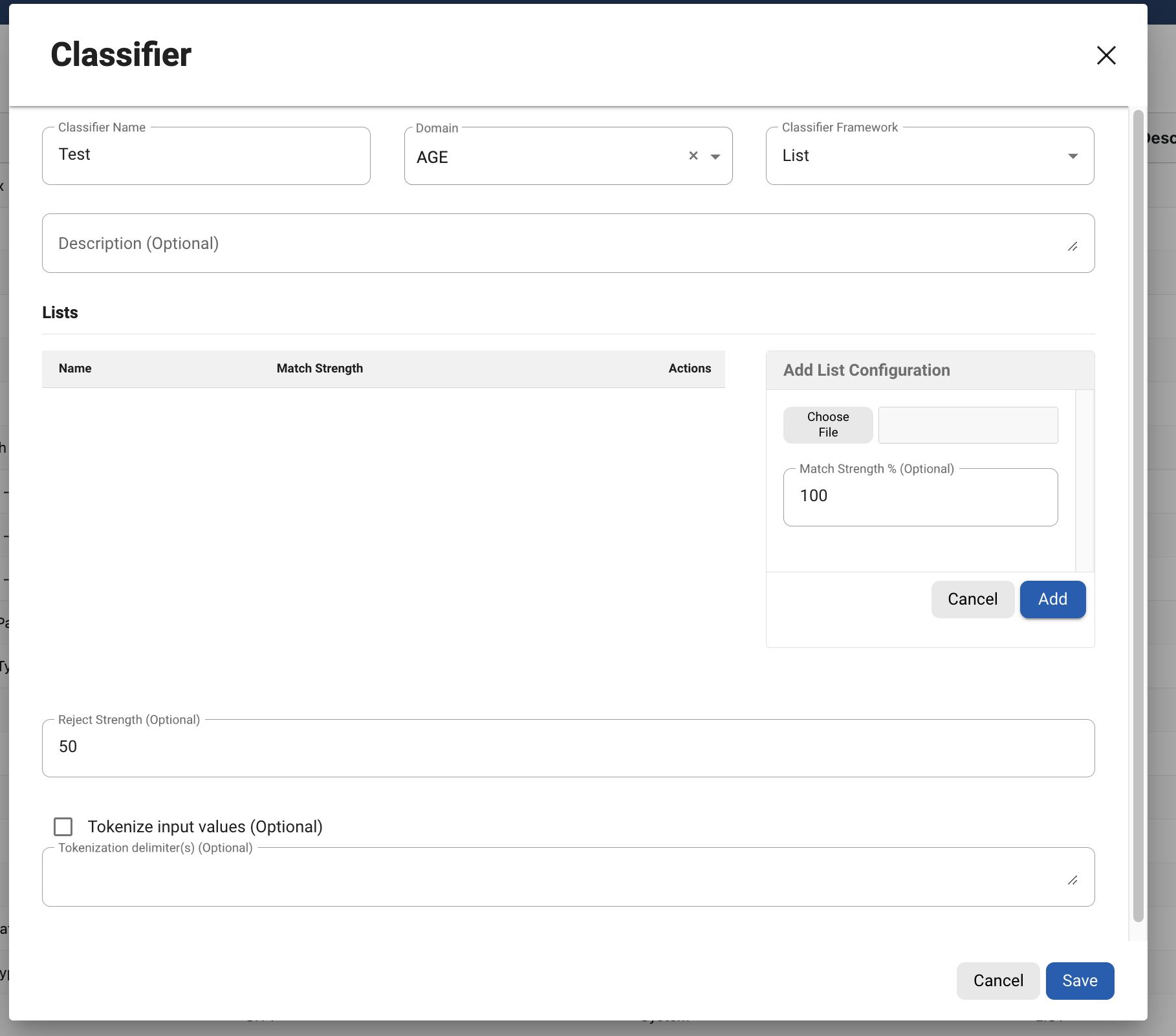Enable Tokenize input values checkbox
Image resolution: width=1176 pixels, height=1036 pixels.
(x=63, y=827)
